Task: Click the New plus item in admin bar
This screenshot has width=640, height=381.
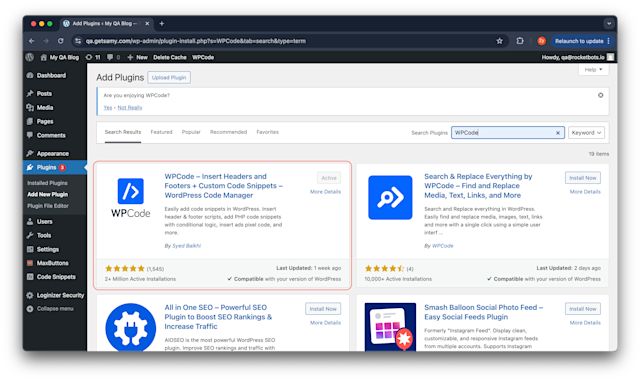Action: [138, 57]
